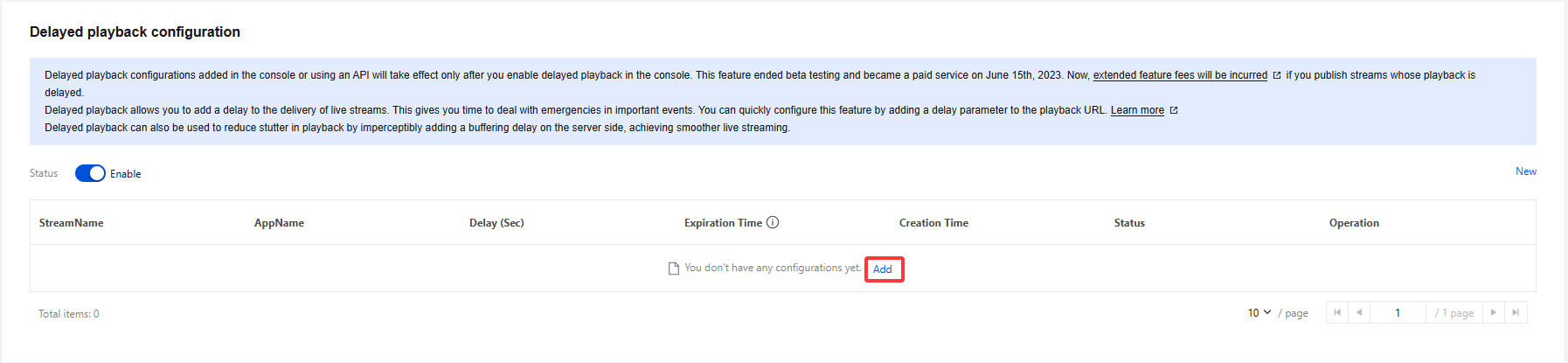Click the Operation column header
Image resolution: width=1568 pixels, height=363 pixels.
click(x=1354, y=223)
